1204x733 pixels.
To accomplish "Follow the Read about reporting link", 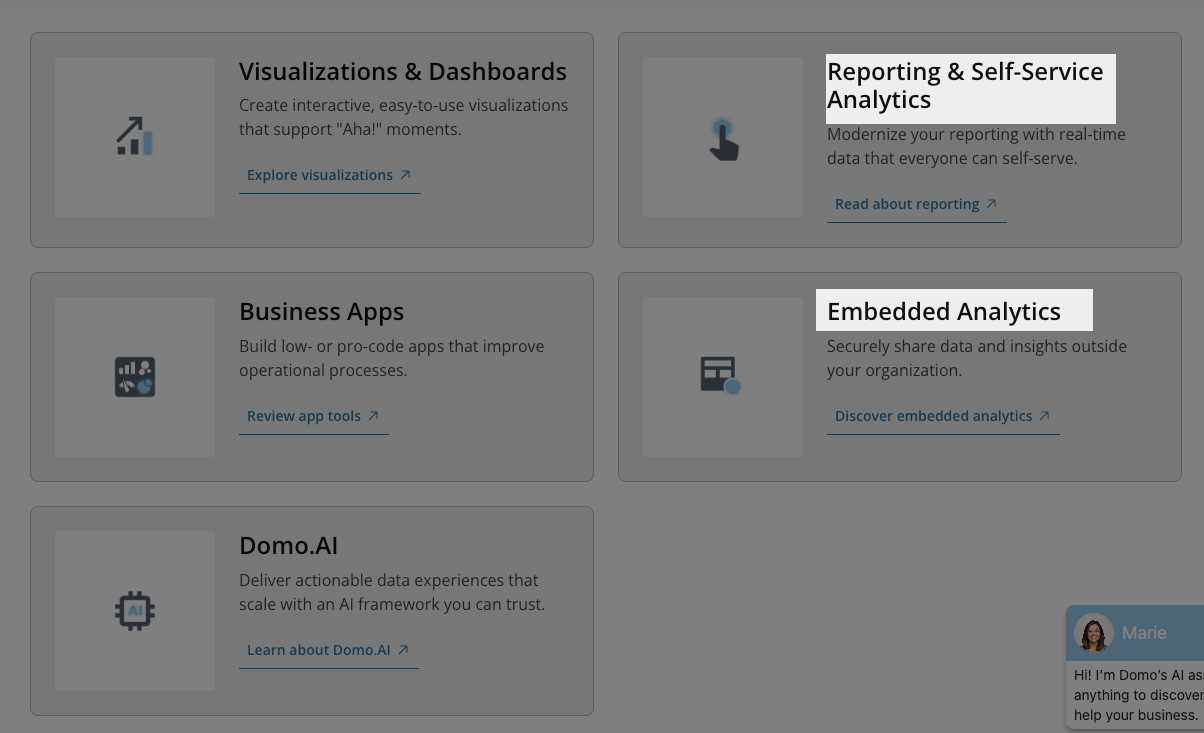I will coord(907,204).
